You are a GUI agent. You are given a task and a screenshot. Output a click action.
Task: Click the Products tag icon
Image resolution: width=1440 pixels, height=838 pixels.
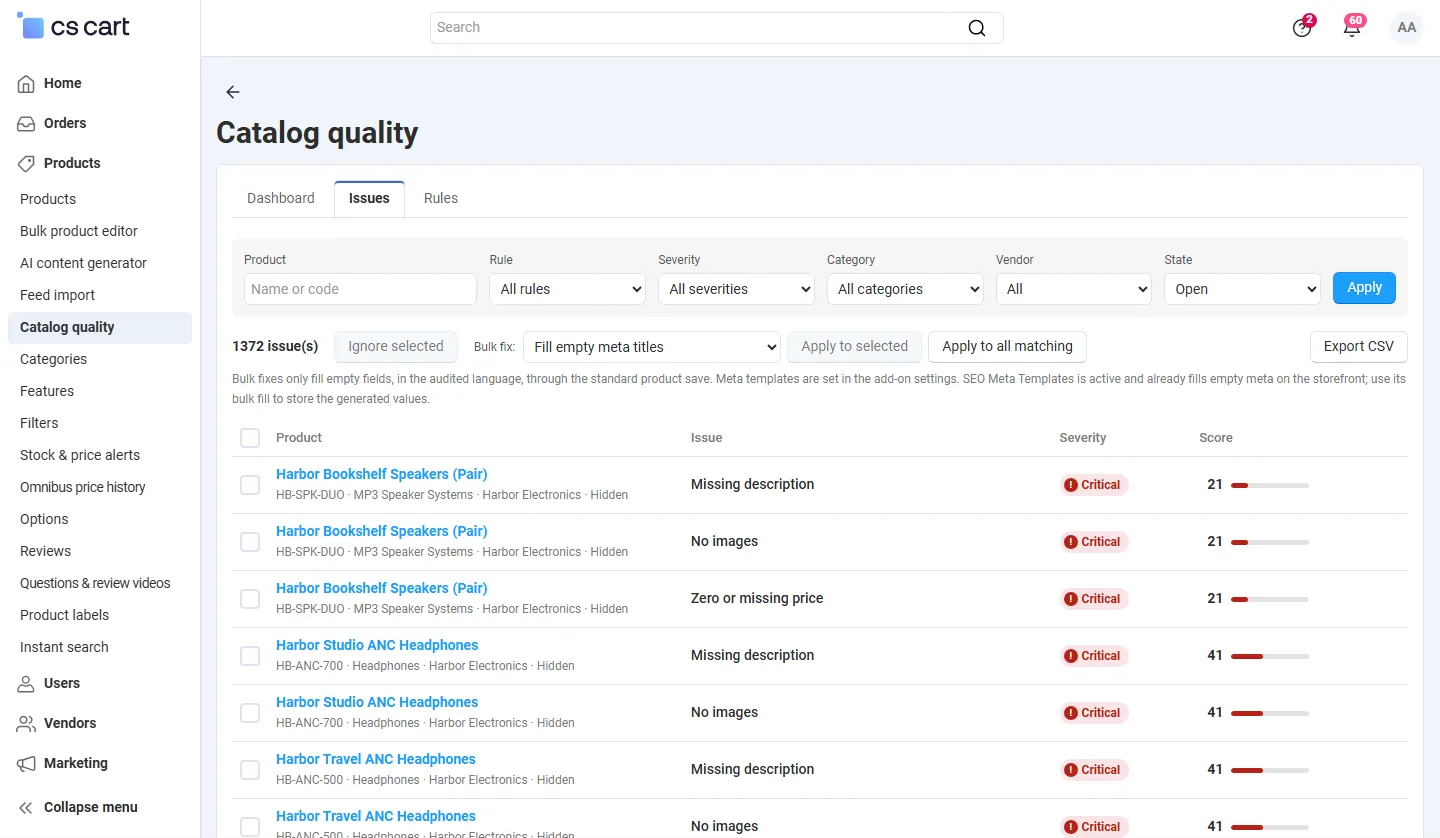[x=27, y=164]
